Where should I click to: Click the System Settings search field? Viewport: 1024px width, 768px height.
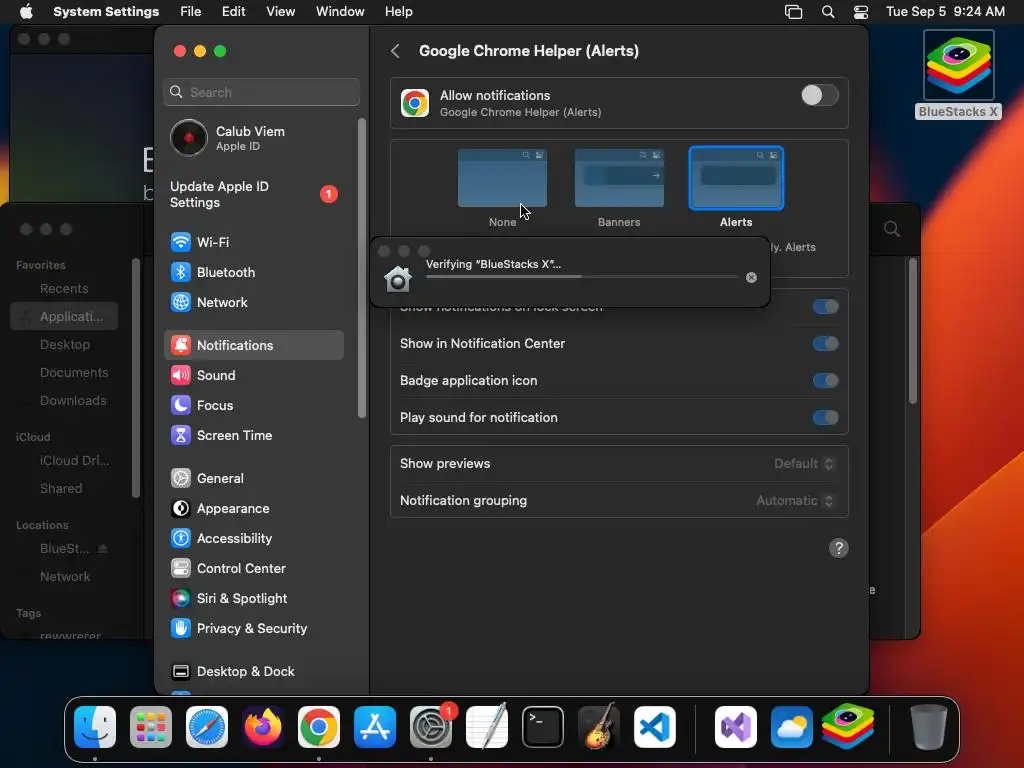coord(261,92)
